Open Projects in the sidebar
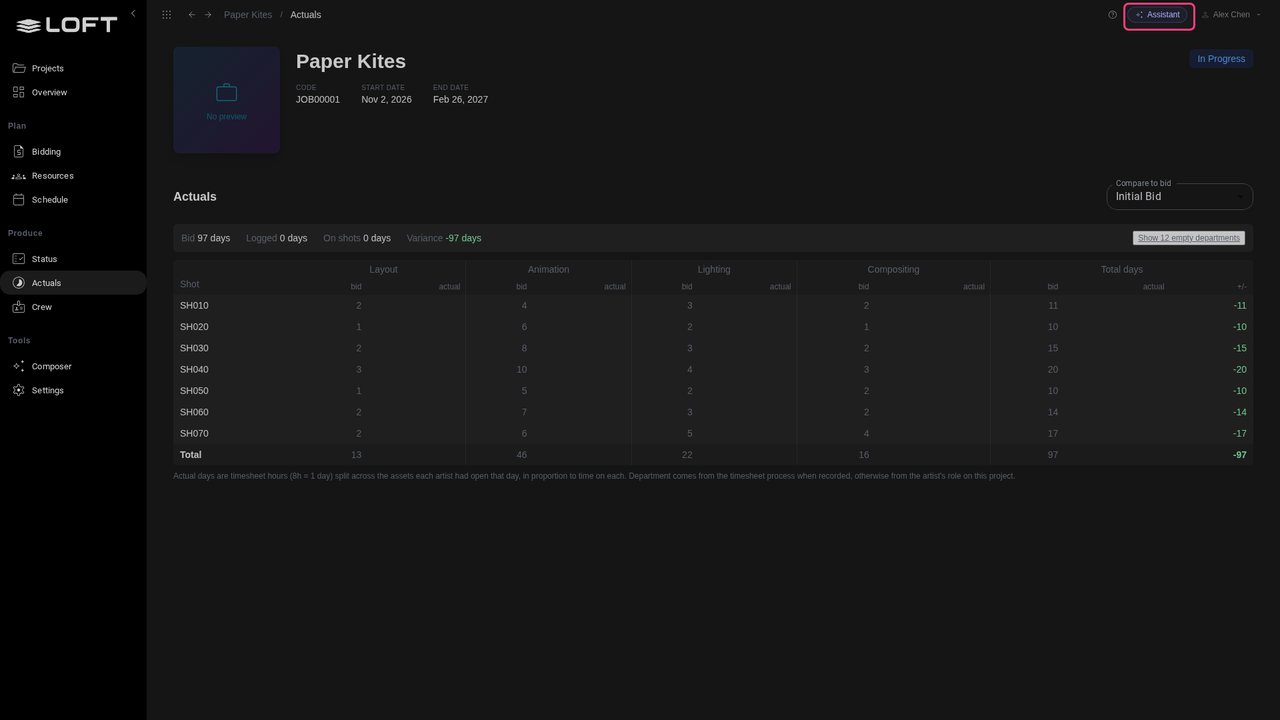The width and height of the screenshot is (1280, 720). tap(73, 68)
